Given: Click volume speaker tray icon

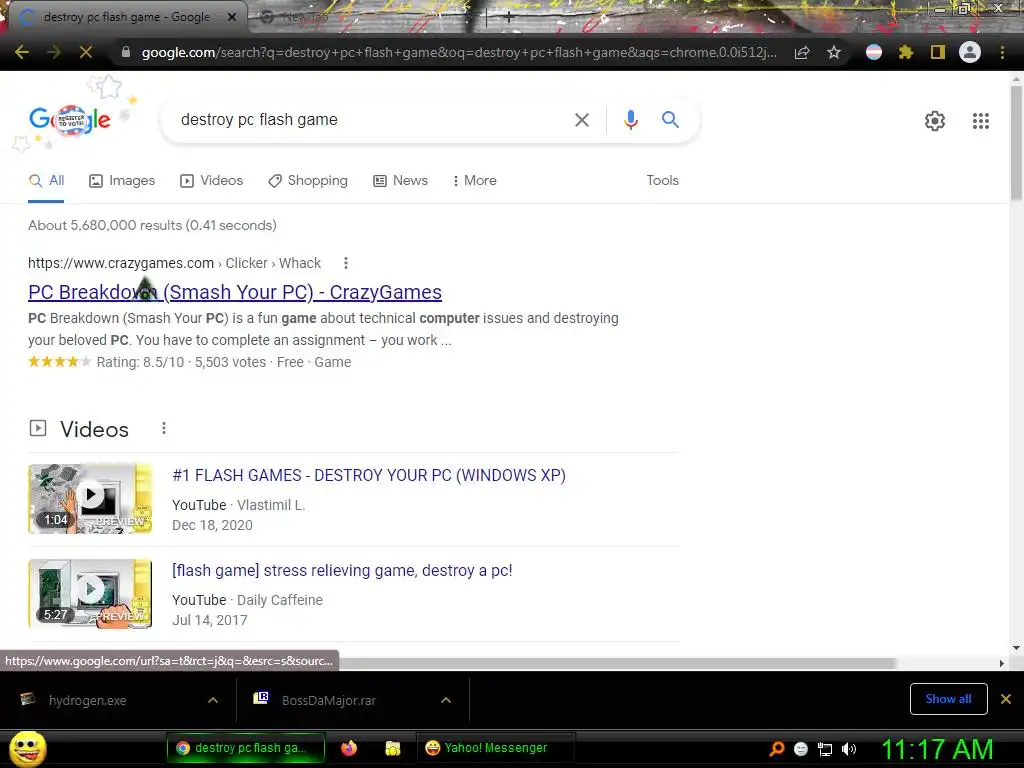Looking at the screenshot, I should tap(849, 749).
